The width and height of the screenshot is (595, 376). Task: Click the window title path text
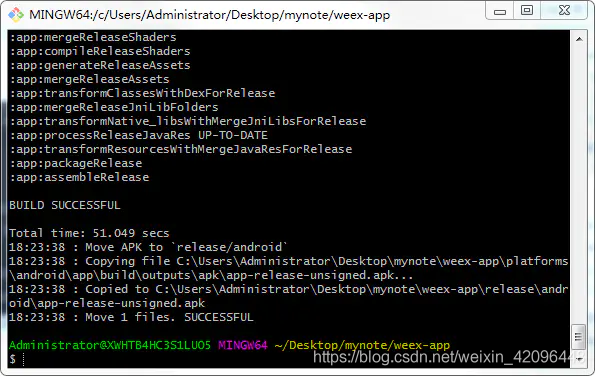tap(210, 15)
